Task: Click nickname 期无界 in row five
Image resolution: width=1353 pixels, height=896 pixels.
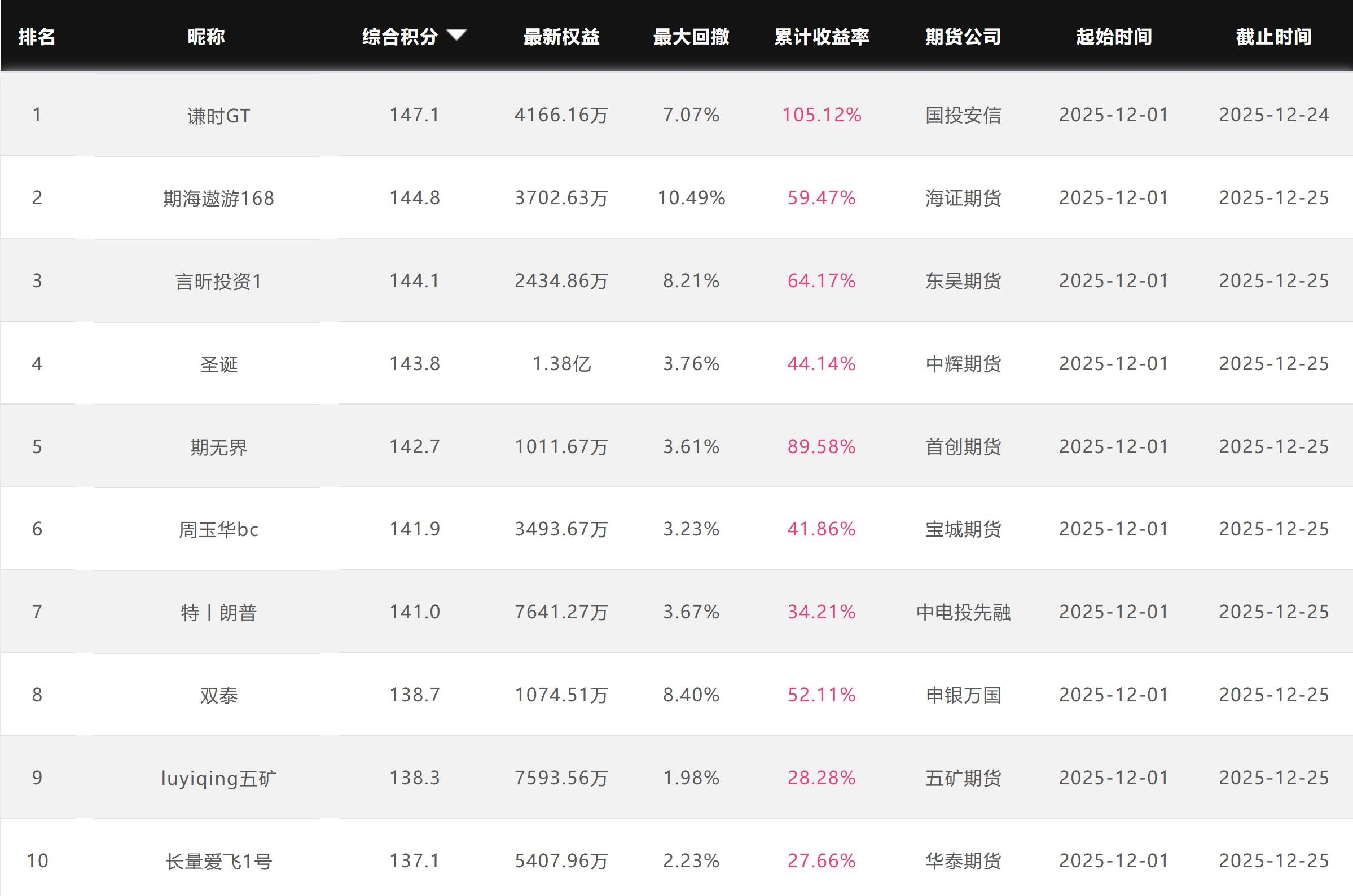Action: coord(219,447)
